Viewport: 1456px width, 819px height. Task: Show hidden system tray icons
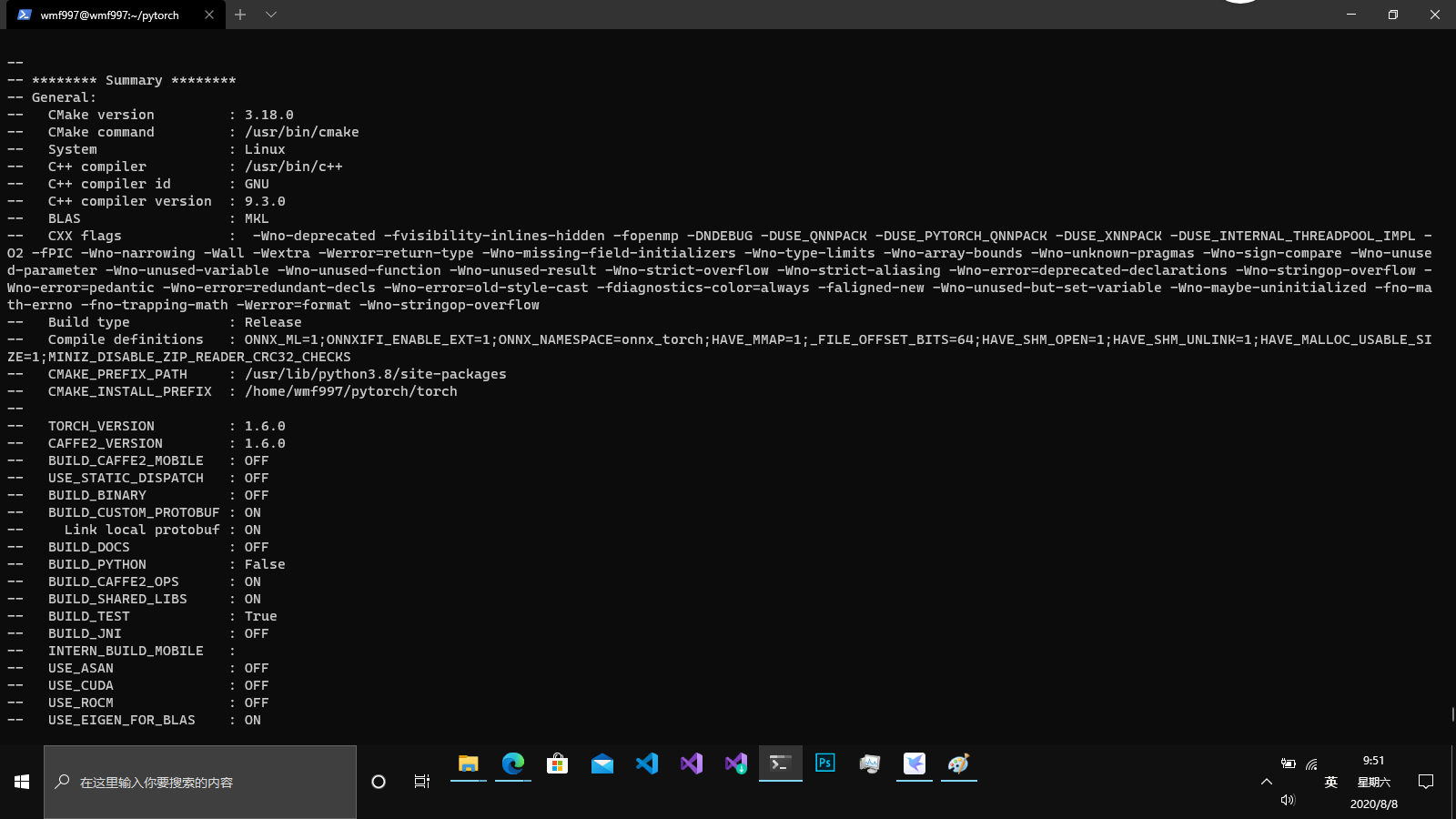1266,782
